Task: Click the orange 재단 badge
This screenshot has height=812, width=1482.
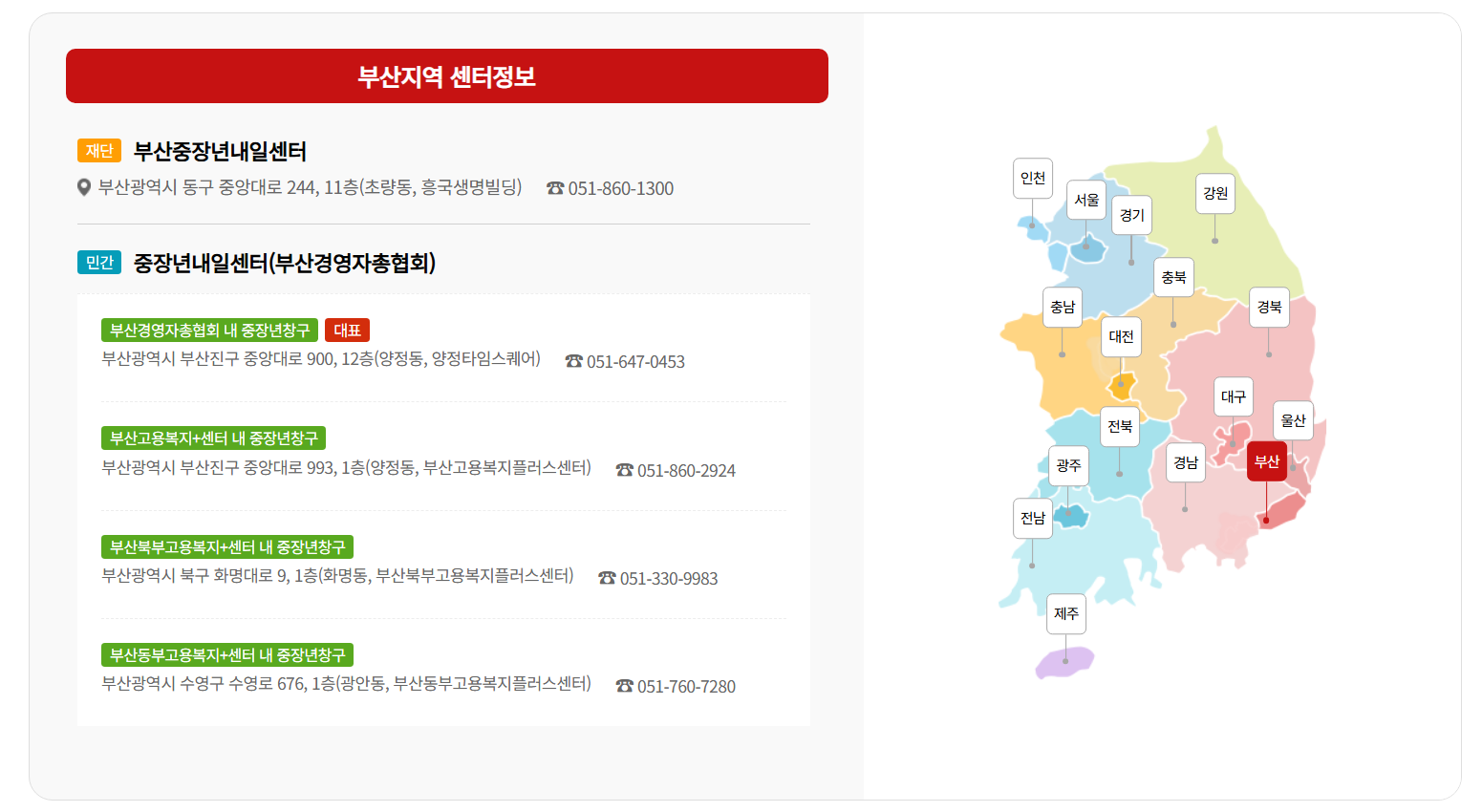Action: 99,151
